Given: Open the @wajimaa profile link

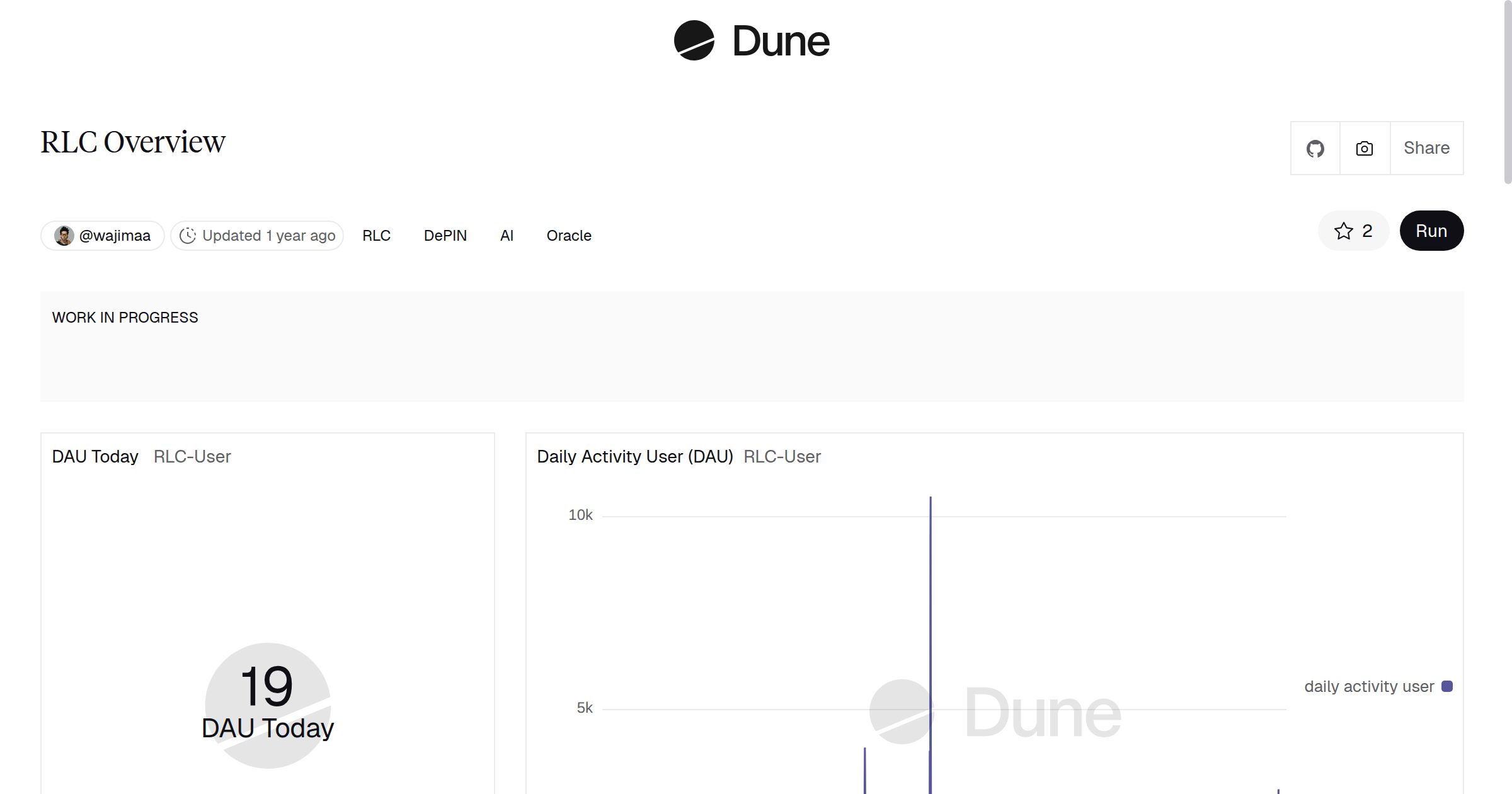Looking at the screenshot, I should [x=115, y=236].
